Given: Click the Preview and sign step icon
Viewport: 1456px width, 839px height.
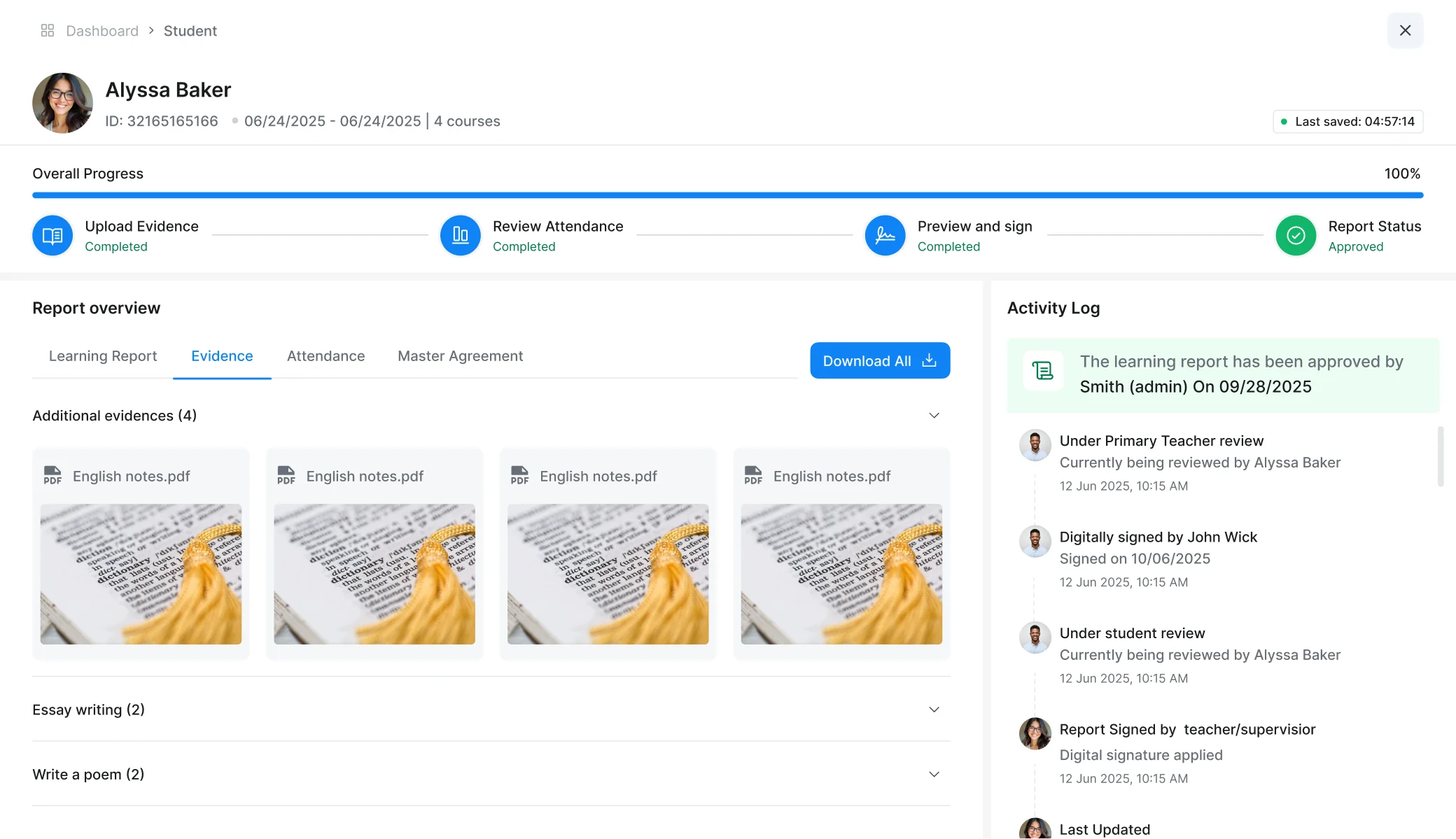Looking at the screenshot, I should tap(885, 235).
